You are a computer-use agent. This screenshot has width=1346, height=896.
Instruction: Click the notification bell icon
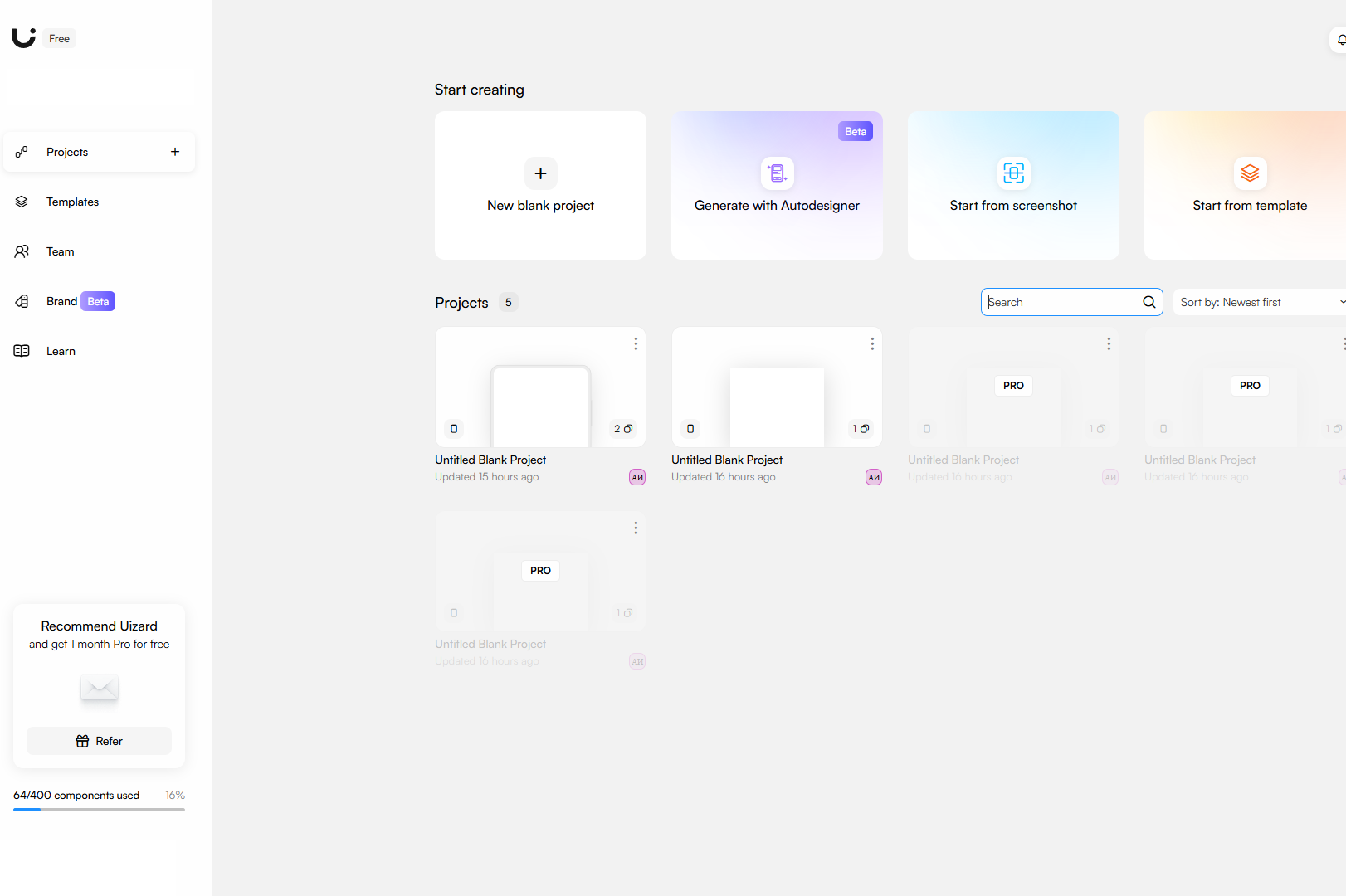(x=1339, y=40)
